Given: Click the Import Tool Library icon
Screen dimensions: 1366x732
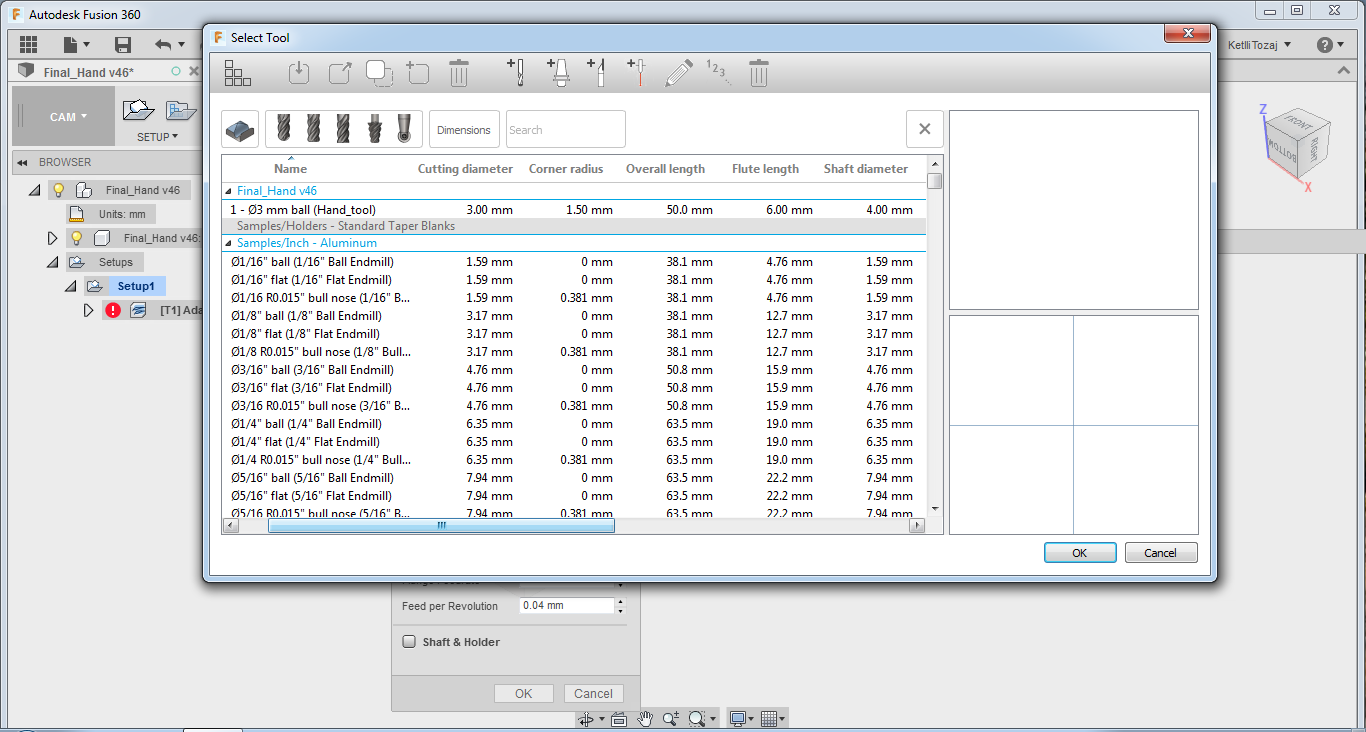Looking at the screenshot, I should point(299,73).
